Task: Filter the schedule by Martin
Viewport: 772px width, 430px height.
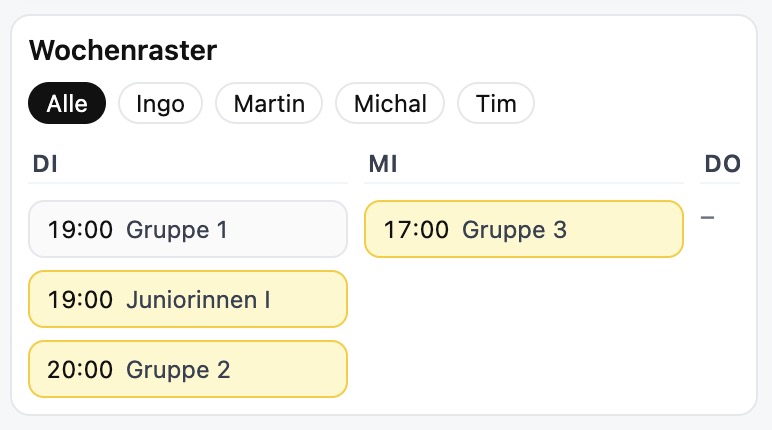Action: point(269,103)
